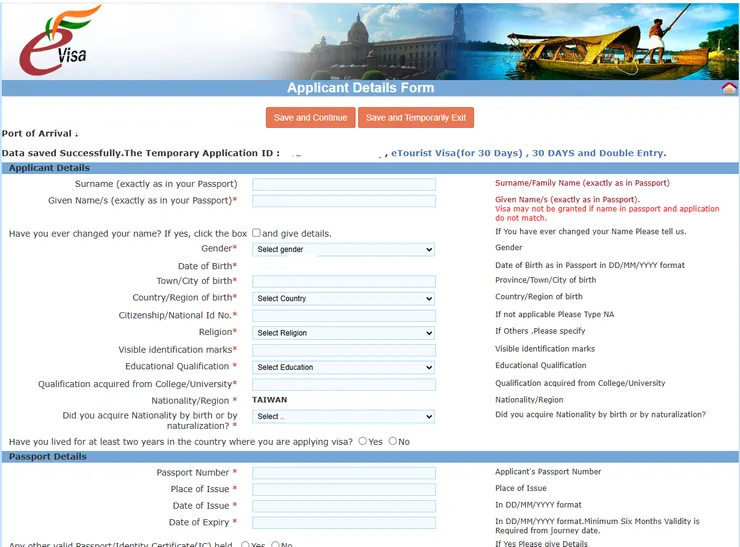The image size is (740, 547).
Task: Click 'Visa may not be granted' warning text
Action: point(607,213)
